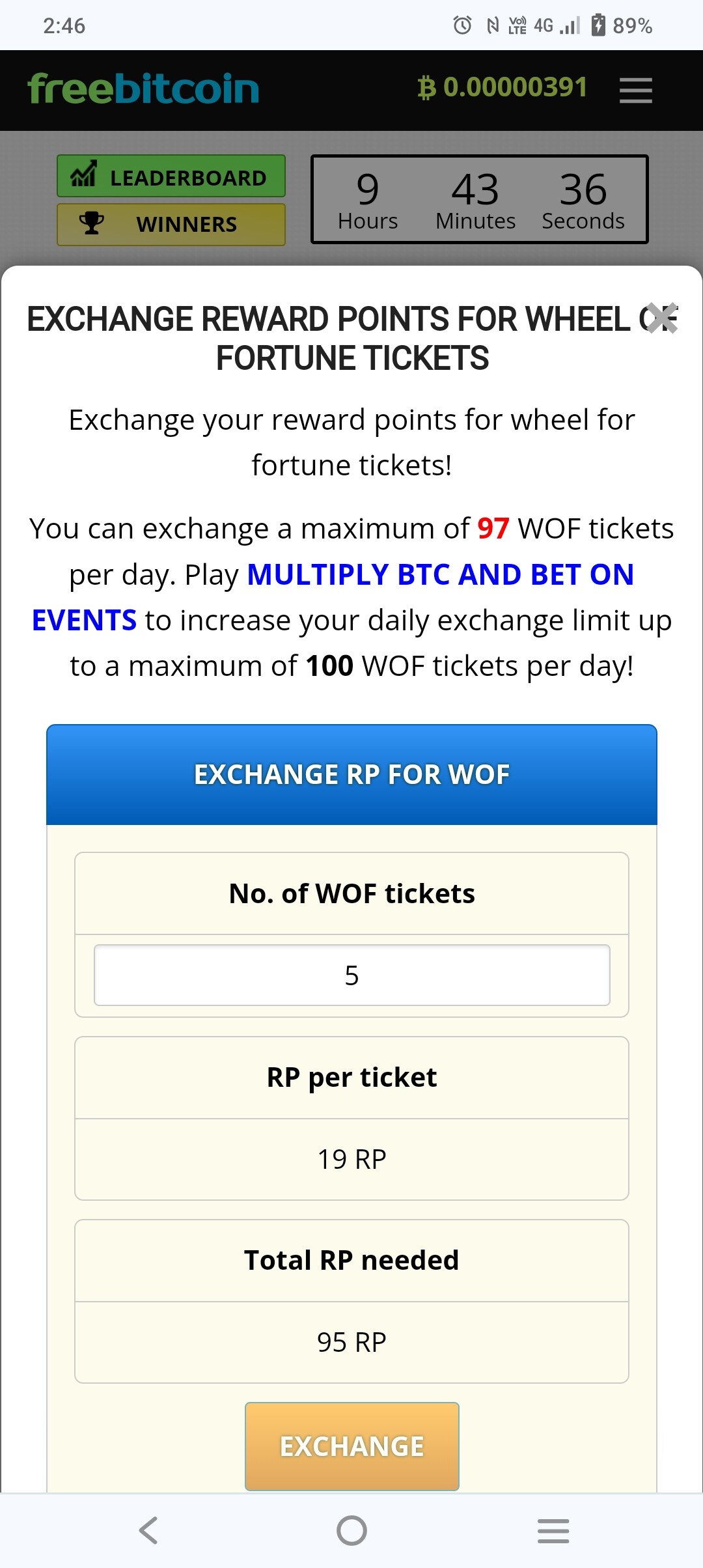Click the No. of WOF tickets field
The image size is (703, 1568).
click(x=351, y=975)
